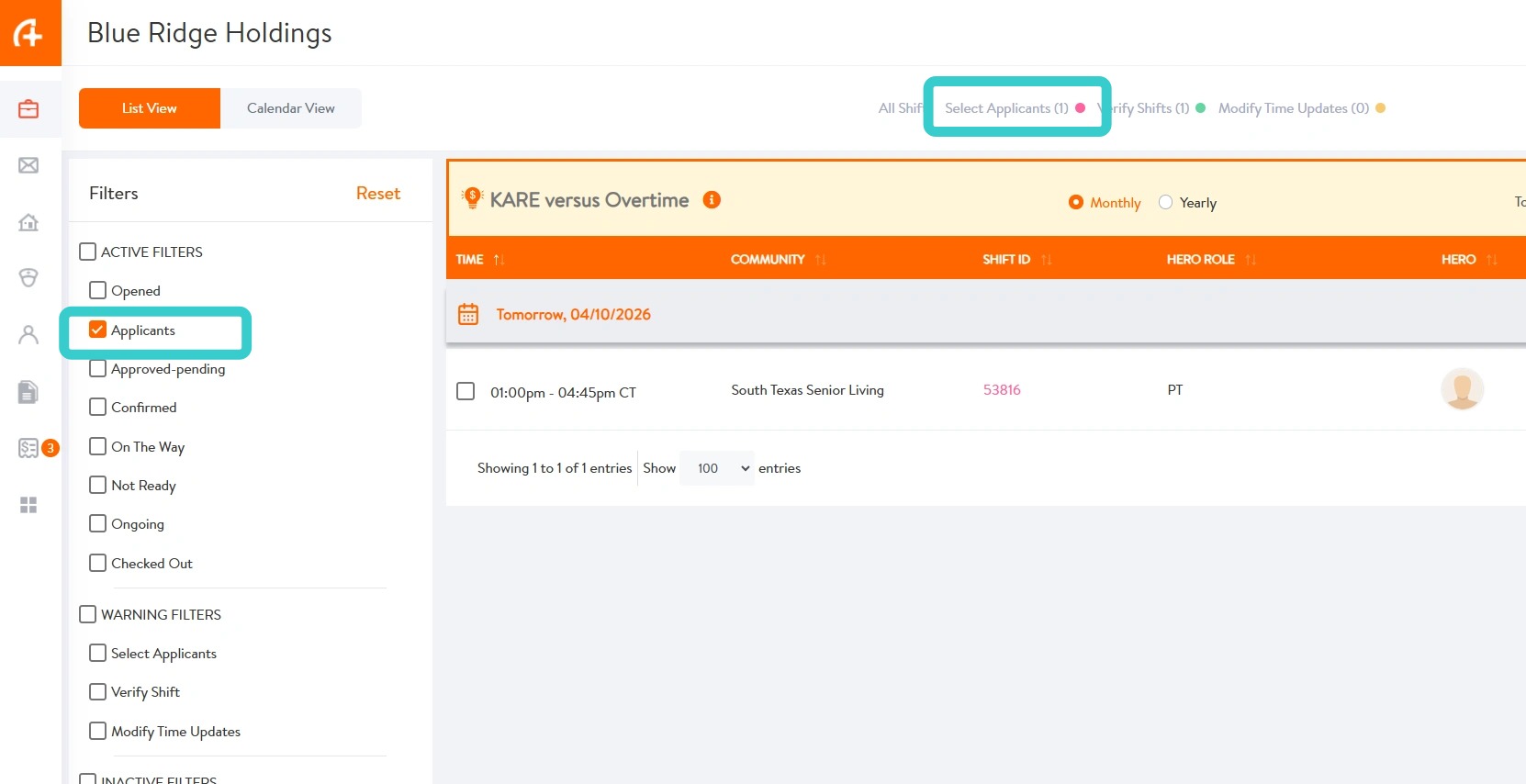Open the entries count dropdown showing 100
Viewport: 1526px width, 784px height.
tap(717, 468)
